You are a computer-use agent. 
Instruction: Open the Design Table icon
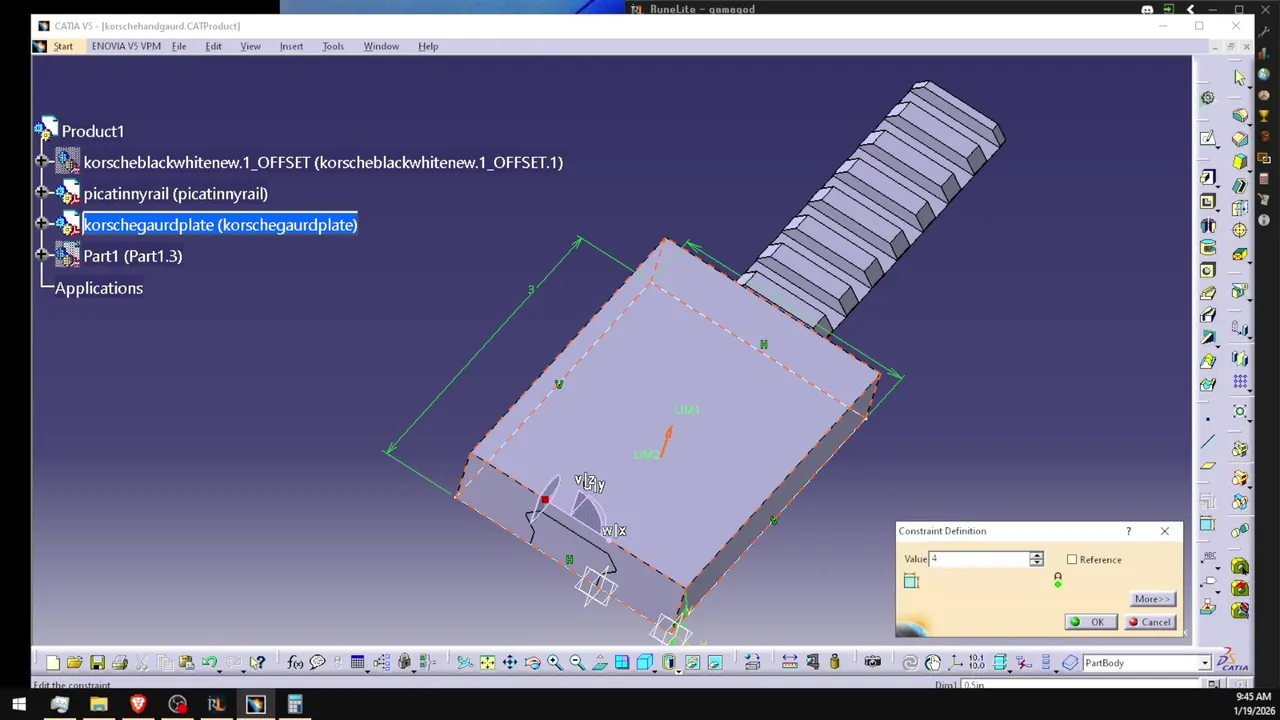tap(357, 662)
